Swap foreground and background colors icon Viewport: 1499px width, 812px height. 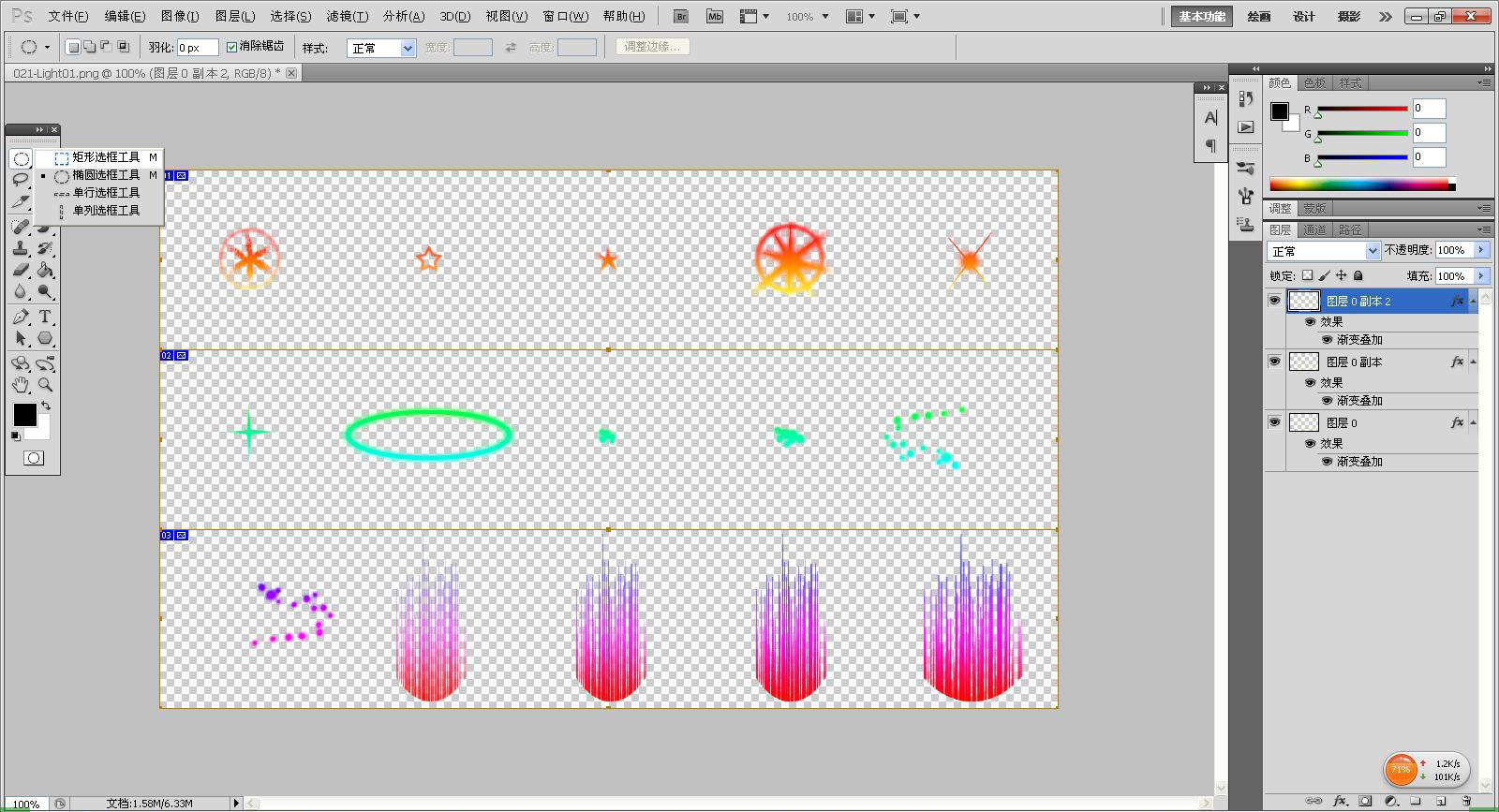pos(46,406)
